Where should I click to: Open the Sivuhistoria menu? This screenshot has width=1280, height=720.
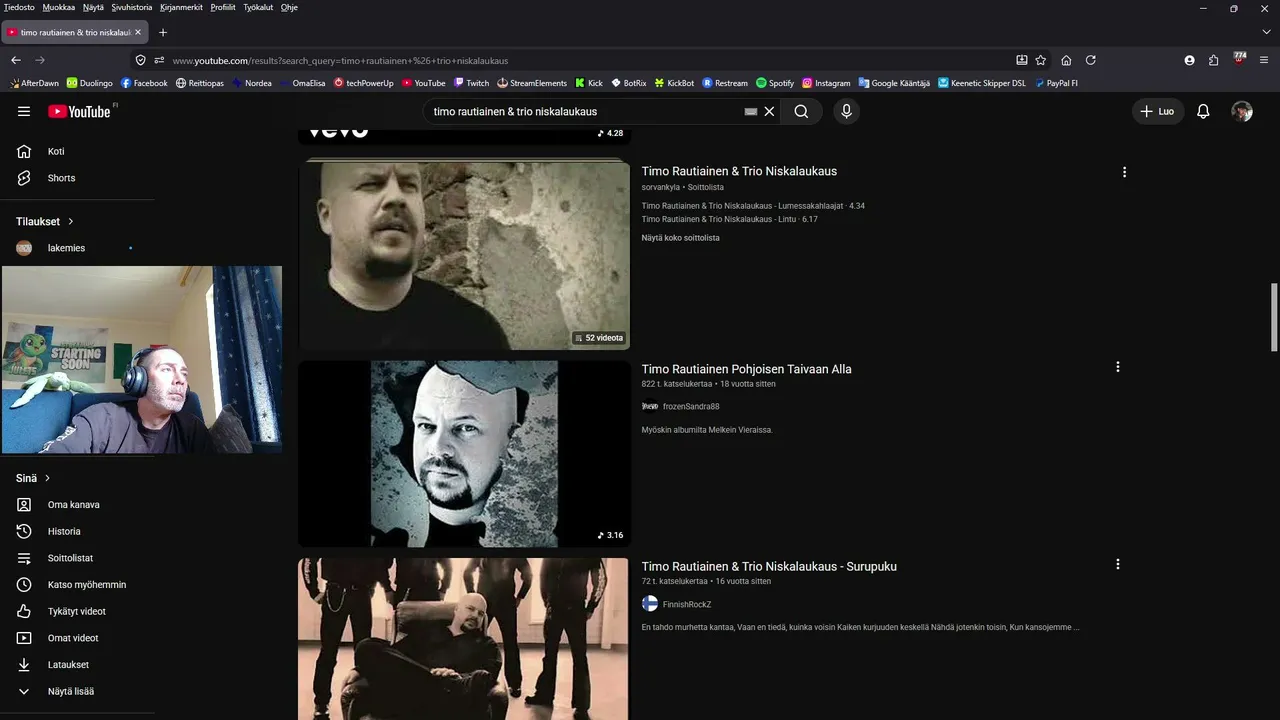pyautogui.click(x=132, y=7)
